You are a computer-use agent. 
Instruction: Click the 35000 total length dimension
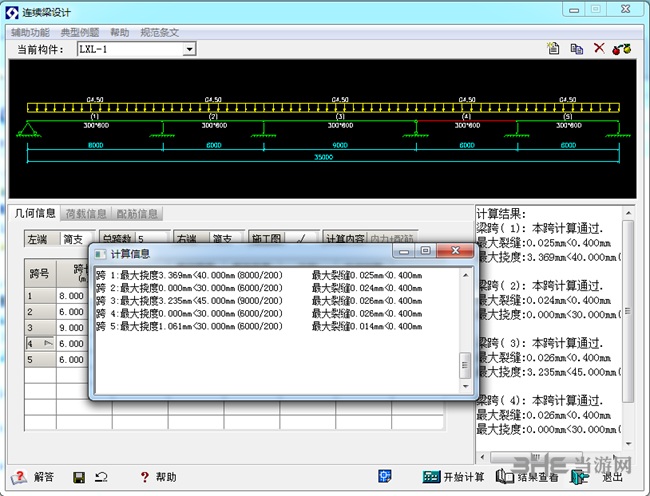coord(324,157)
